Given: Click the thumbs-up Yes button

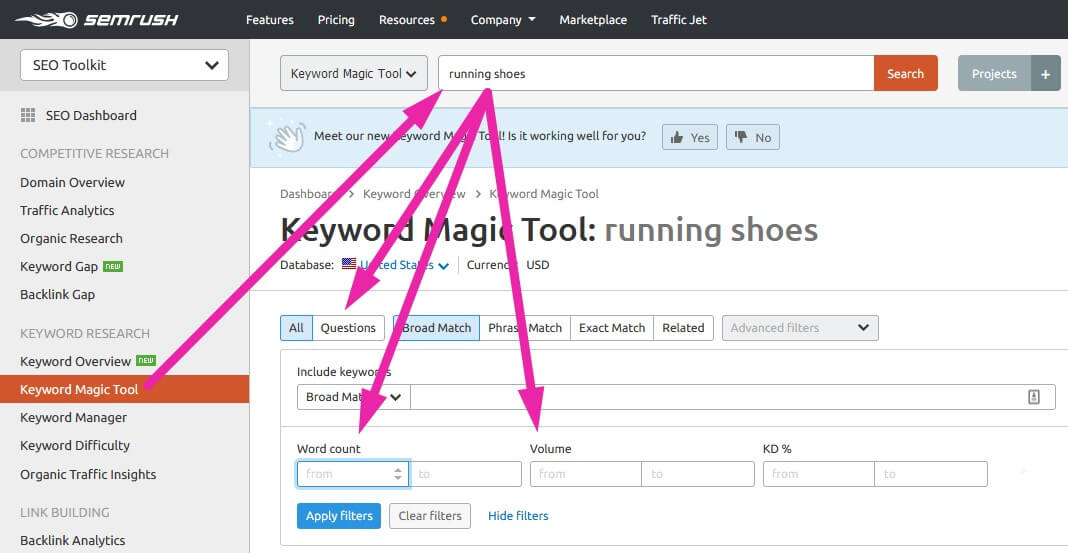Looking at the screenshot, I should 689,137.
